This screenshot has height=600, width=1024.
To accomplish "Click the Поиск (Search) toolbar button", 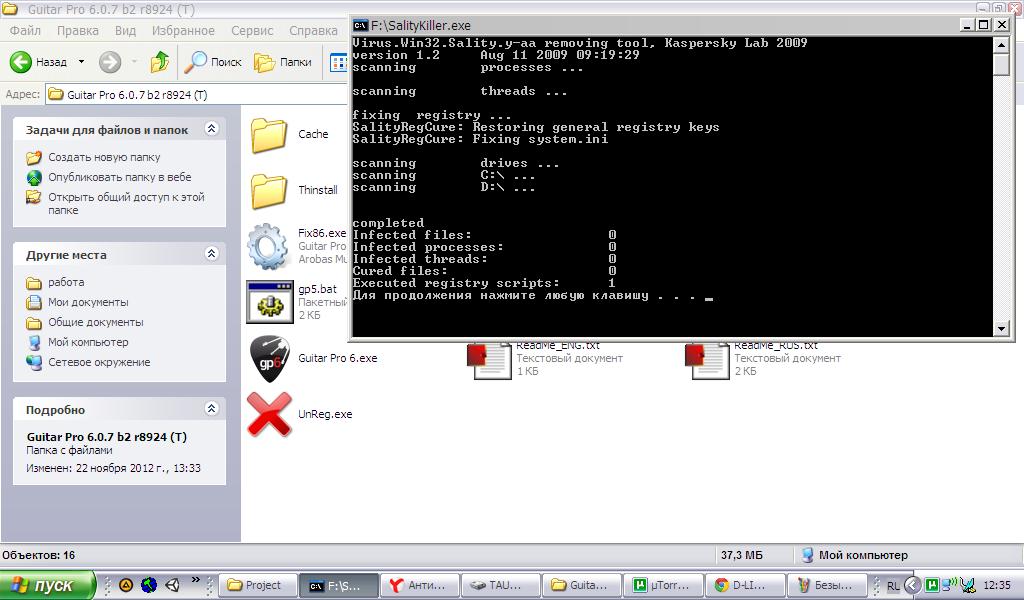I will point(214,62).
